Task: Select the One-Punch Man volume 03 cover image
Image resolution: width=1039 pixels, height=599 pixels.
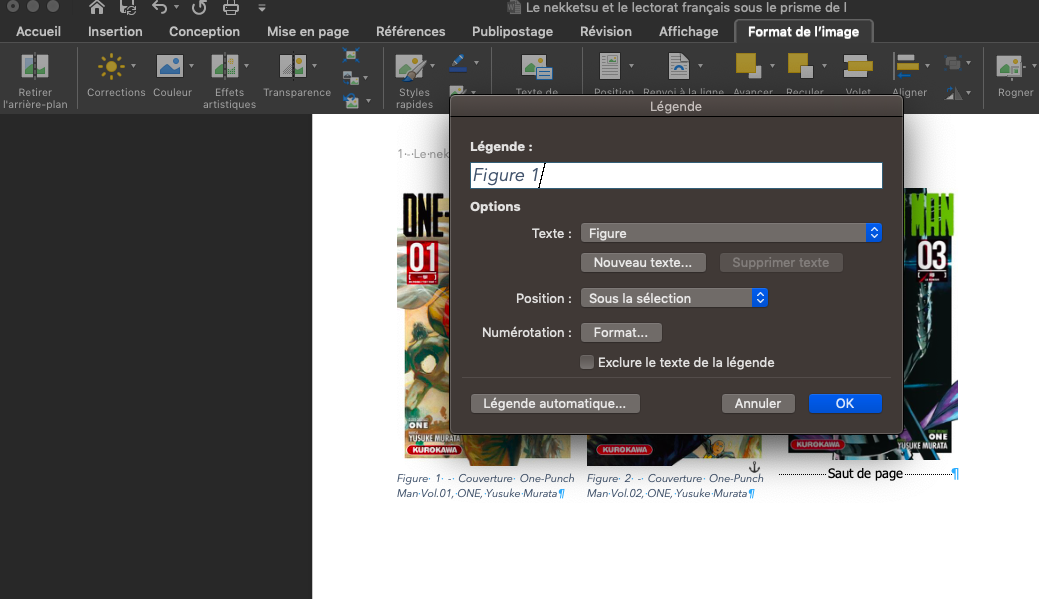Action: coord(930,323)
